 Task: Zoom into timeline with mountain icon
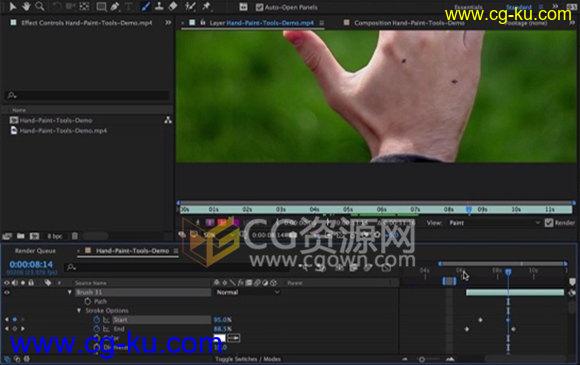450,359
